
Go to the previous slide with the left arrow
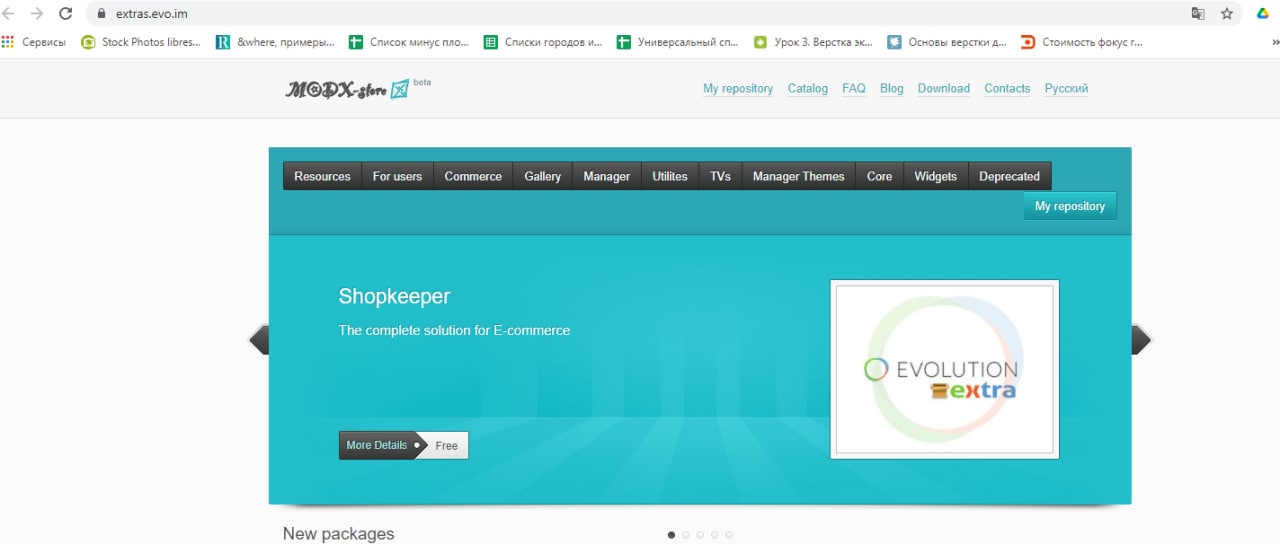(258, 340)
